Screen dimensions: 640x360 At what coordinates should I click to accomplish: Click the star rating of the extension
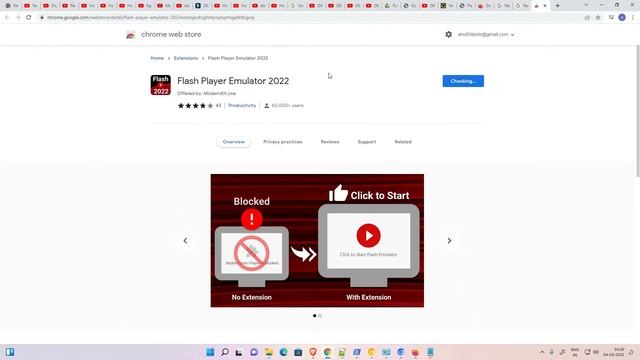pos(195,105)
